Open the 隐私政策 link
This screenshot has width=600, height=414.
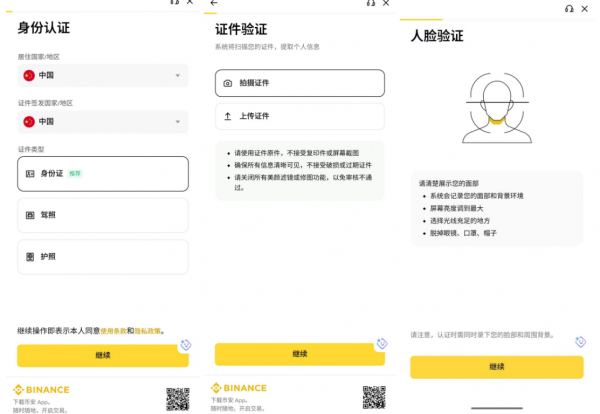[147, 331]
